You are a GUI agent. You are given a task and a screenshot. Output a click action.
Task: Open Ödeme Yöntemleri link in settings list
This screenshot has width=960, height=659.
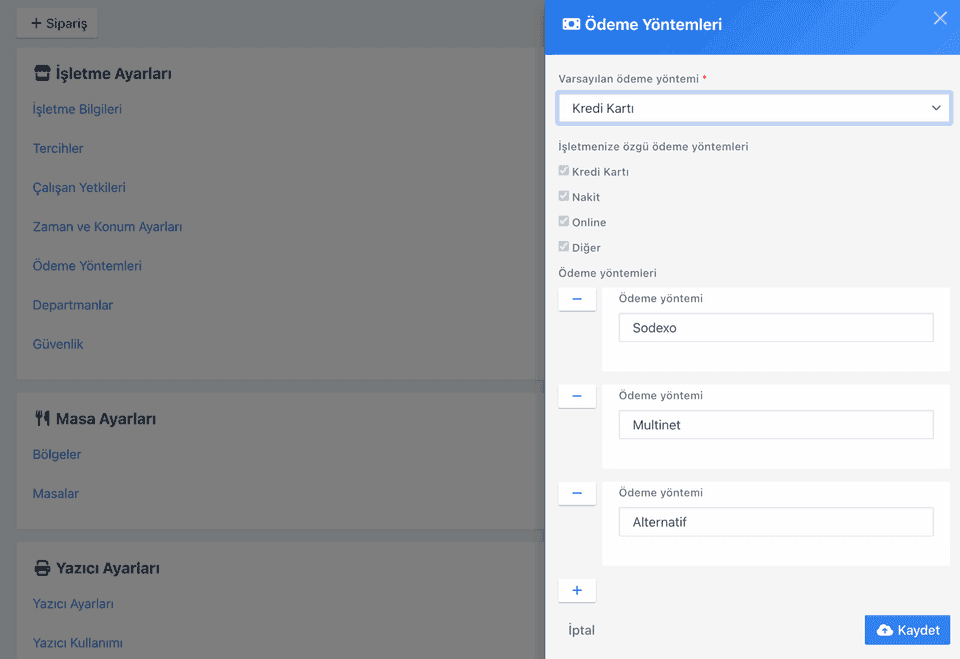click(87, 266)
